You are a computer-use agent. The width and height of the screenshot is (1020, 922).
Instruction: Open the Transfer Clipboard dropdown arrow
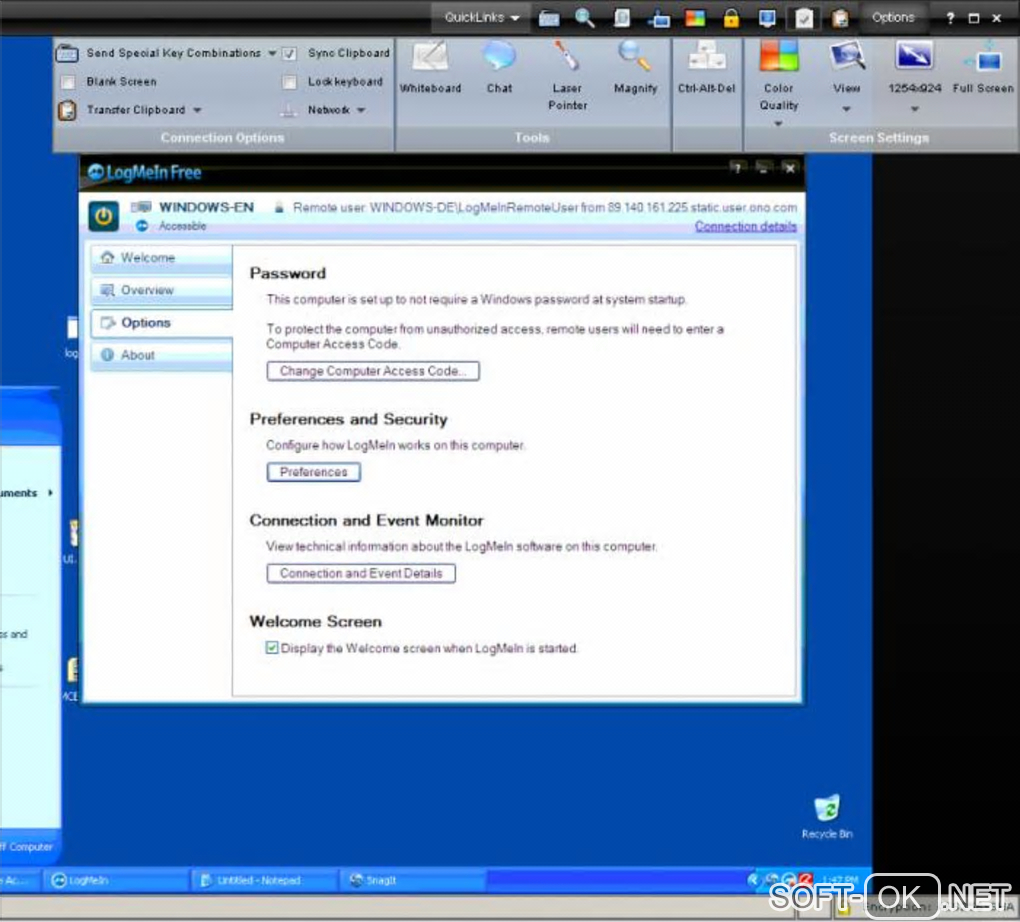[197, 111]
